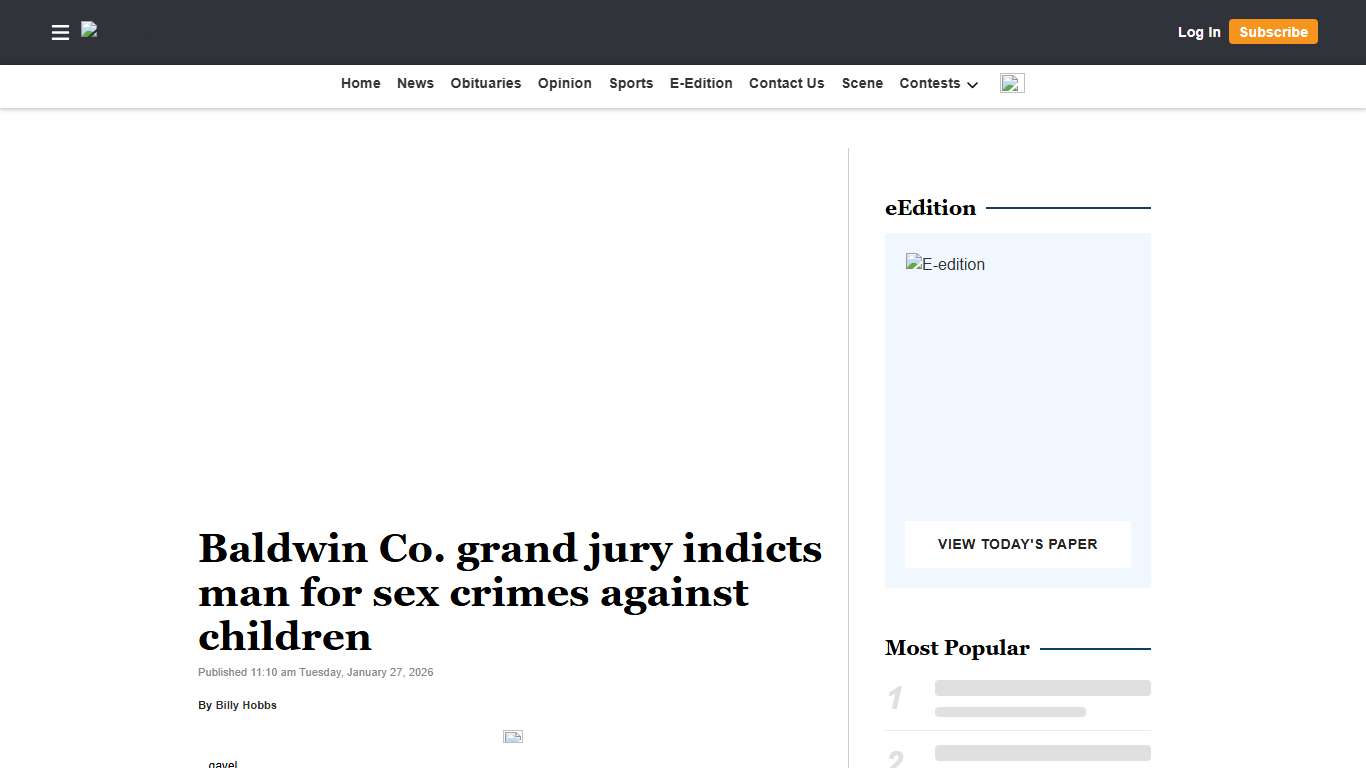The height and width of the screenshot is (768, 1366).
Task: Expand the Contests dropdown chevron
Action: (971, 86)
